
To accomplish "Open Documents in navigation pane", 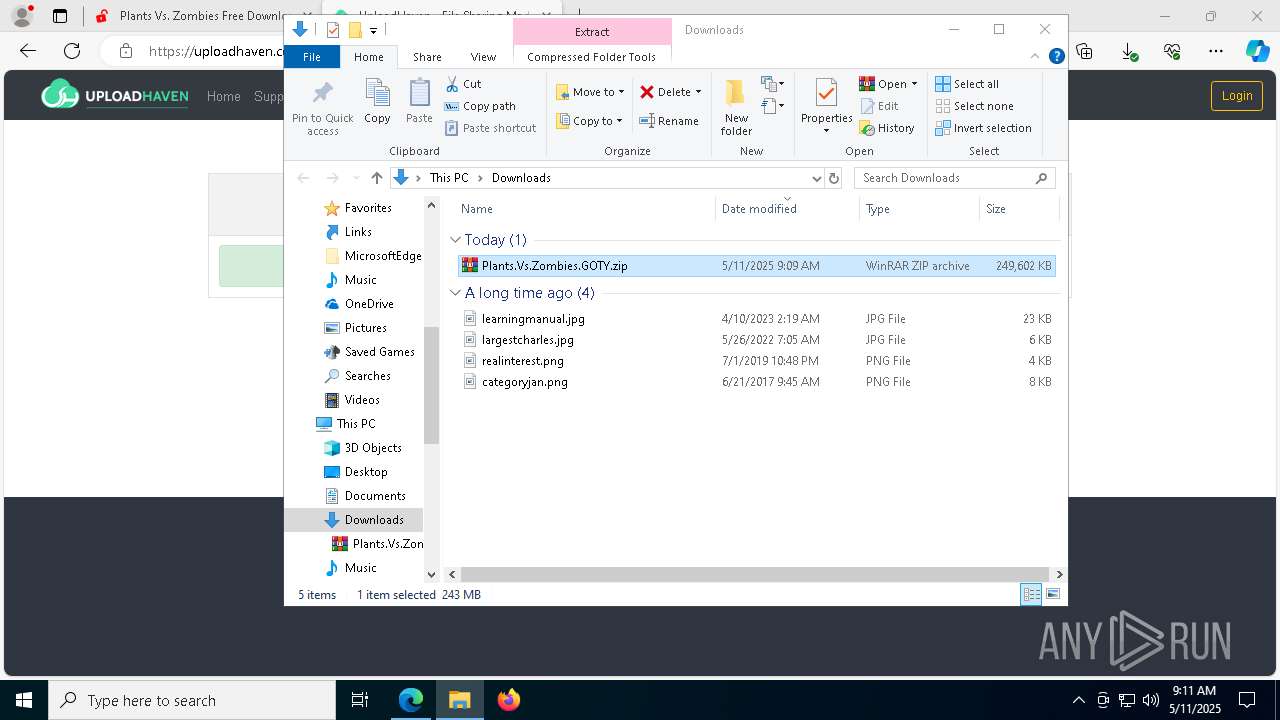I will click(x=375, y=496).
